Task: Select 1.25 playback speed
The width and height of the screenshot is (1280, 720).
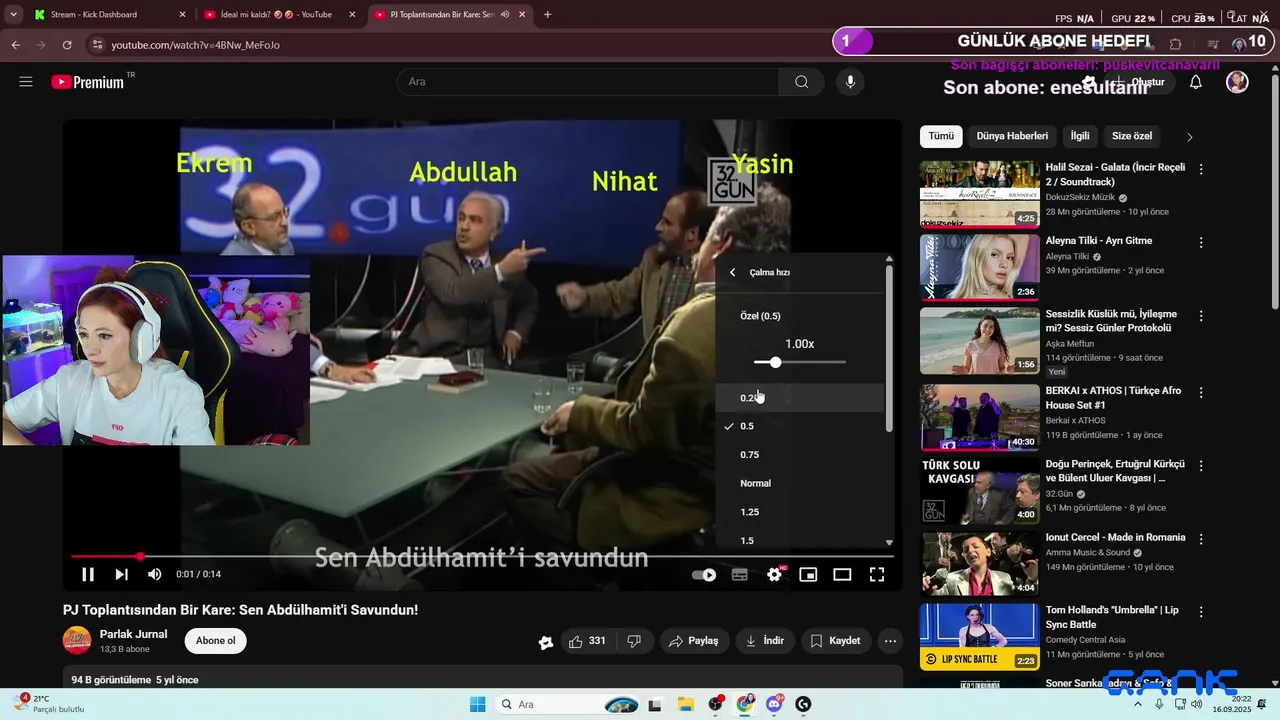Action: 799,512
